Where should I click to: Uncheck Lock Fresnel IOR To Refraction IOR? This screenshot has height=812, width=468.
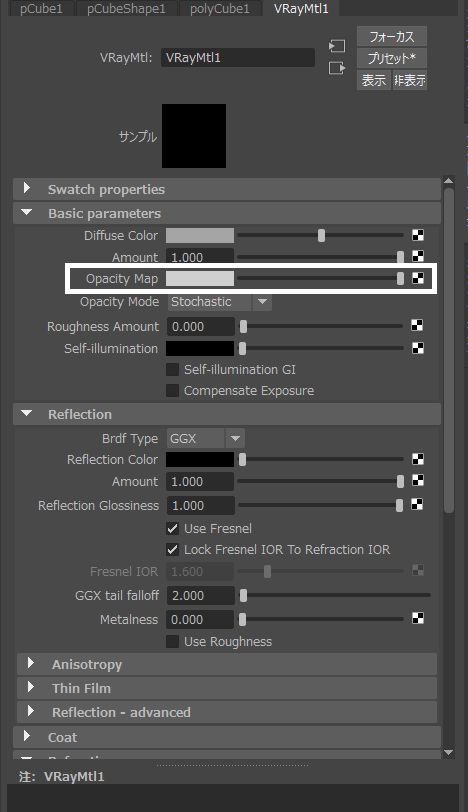(x=172, y=549)
